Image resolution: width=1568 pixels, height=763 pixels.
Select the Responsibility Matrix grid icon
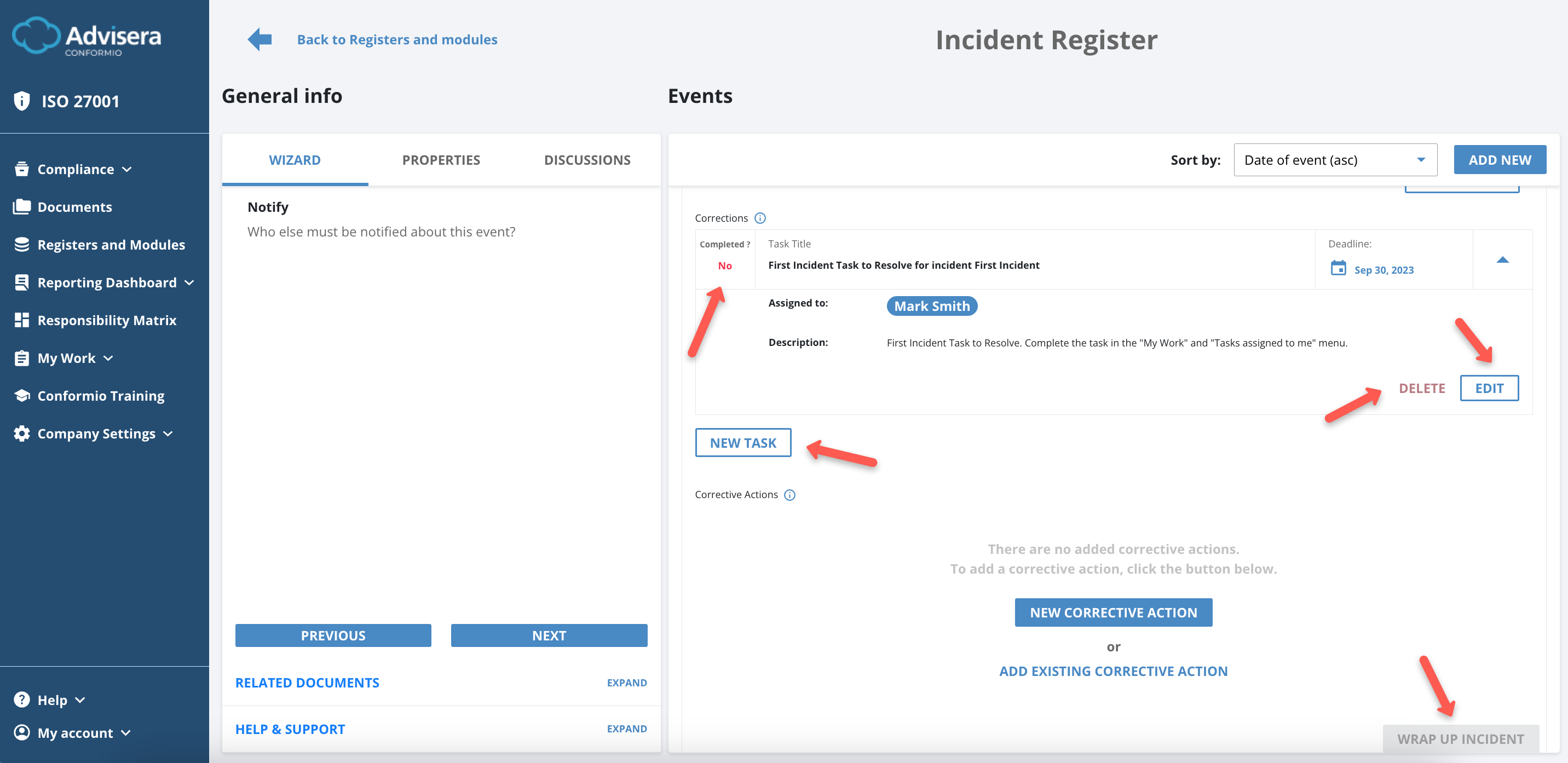click(22, 320)
